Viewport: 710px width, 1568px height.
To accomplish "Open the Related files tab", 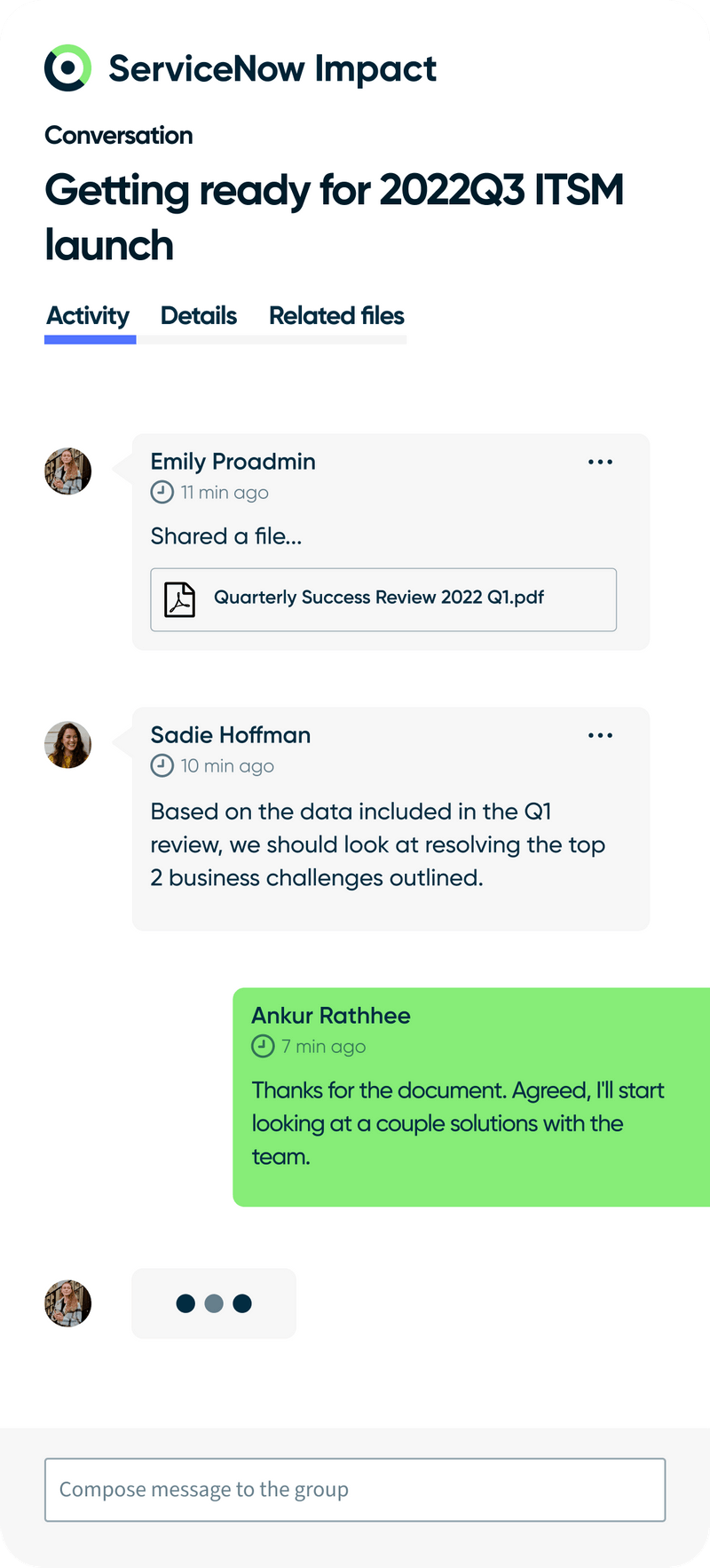I will [x=336, y=316].
